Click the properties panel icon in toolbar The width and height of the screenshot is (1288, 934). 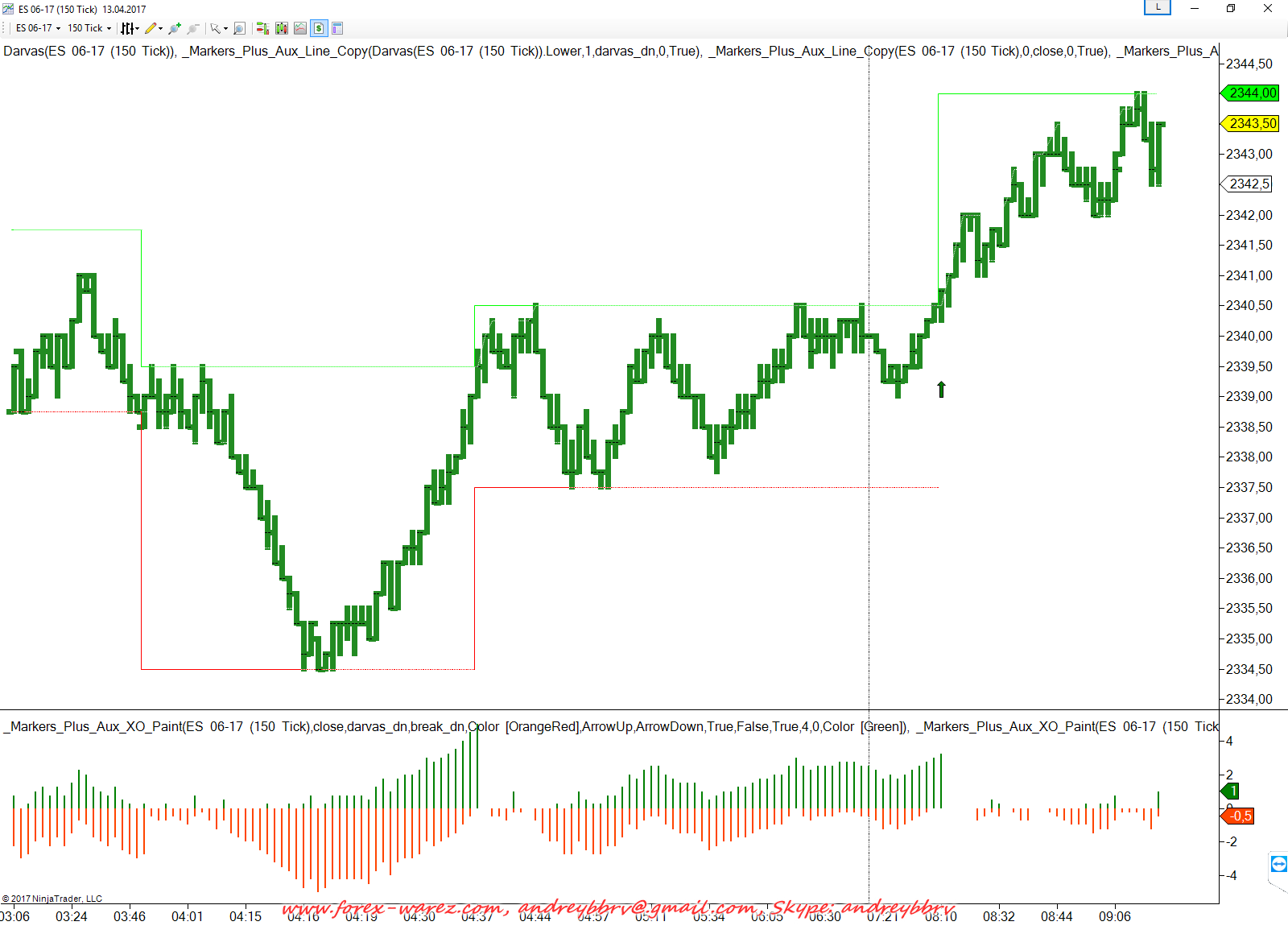[337, 28]
